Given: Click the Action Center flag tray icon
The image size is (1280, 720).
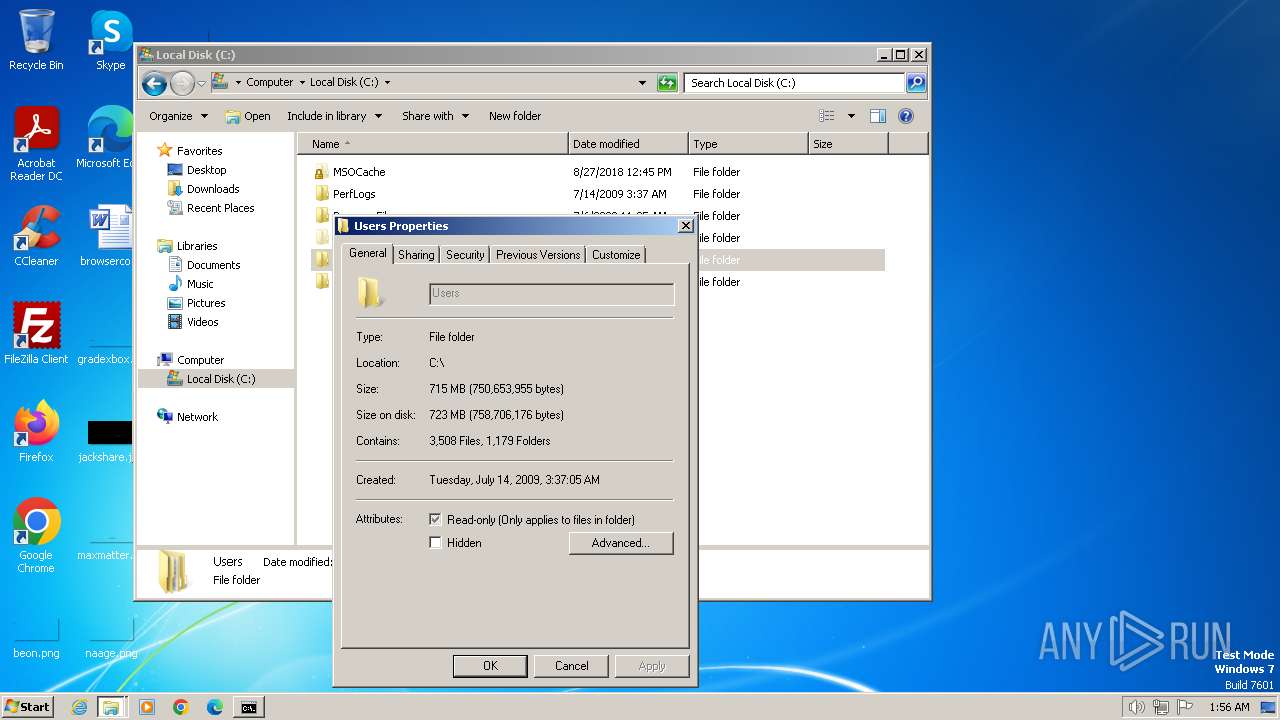Looking at the screenshot, I should pyautogui.click(x=1184, y=707).
